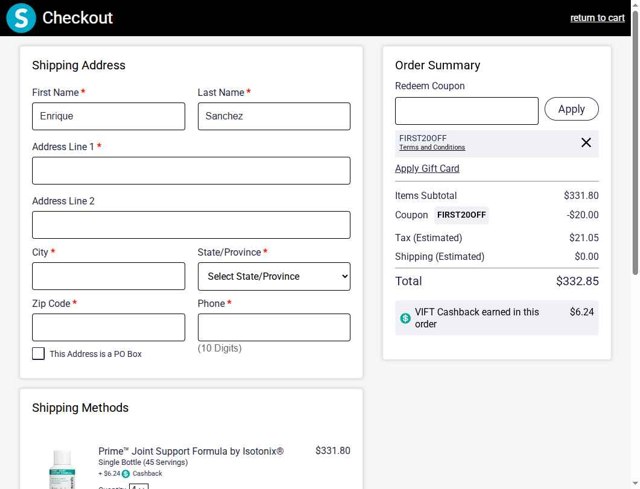The width and height of the screenshot is (640, 489).
Task: Click the Shipping (Estimated) $0.00 value
Action: click(x=587, y=256)
